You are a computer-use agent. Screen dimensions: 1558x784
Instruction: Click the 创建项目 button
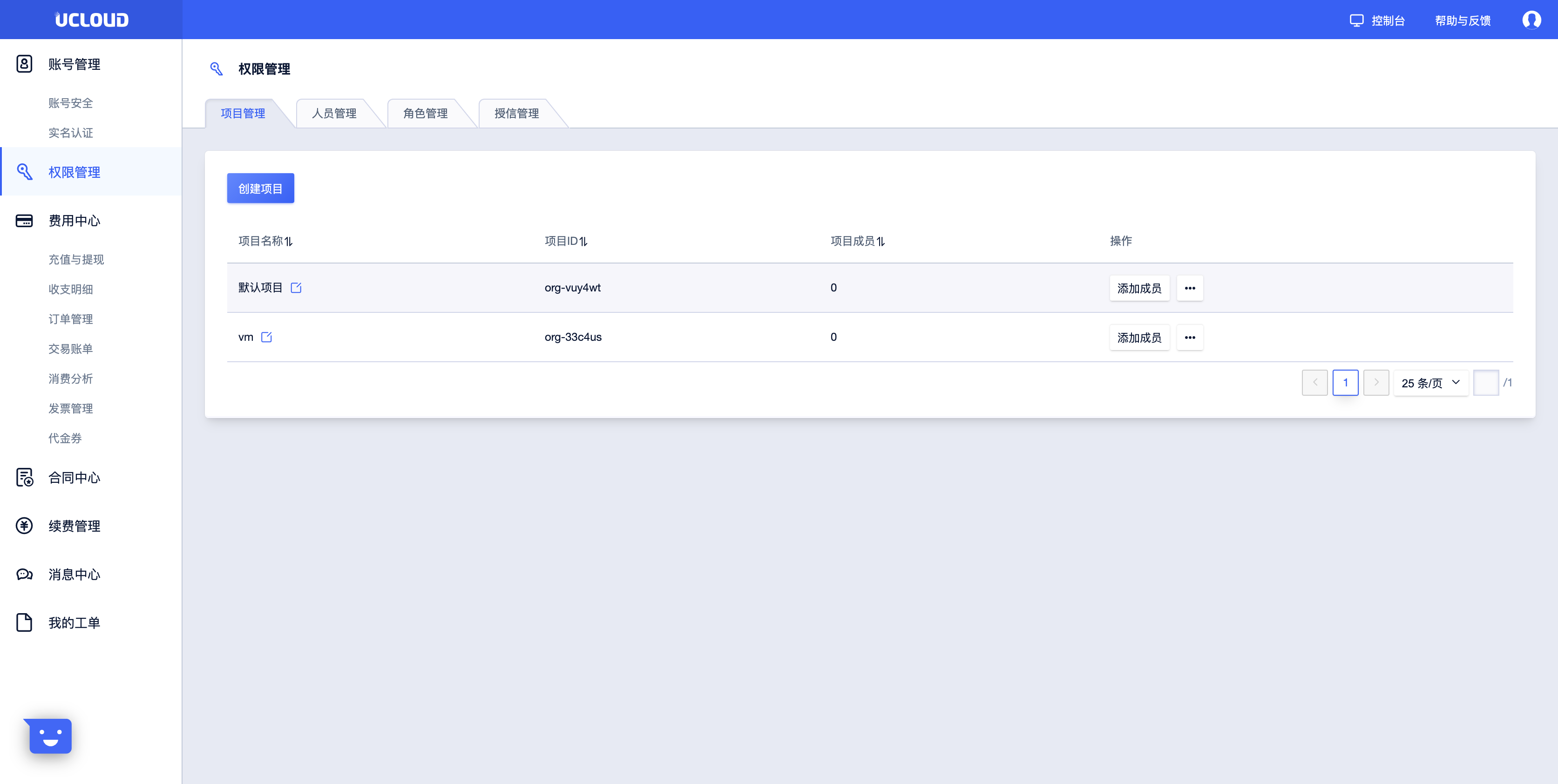tap(260, 189)
